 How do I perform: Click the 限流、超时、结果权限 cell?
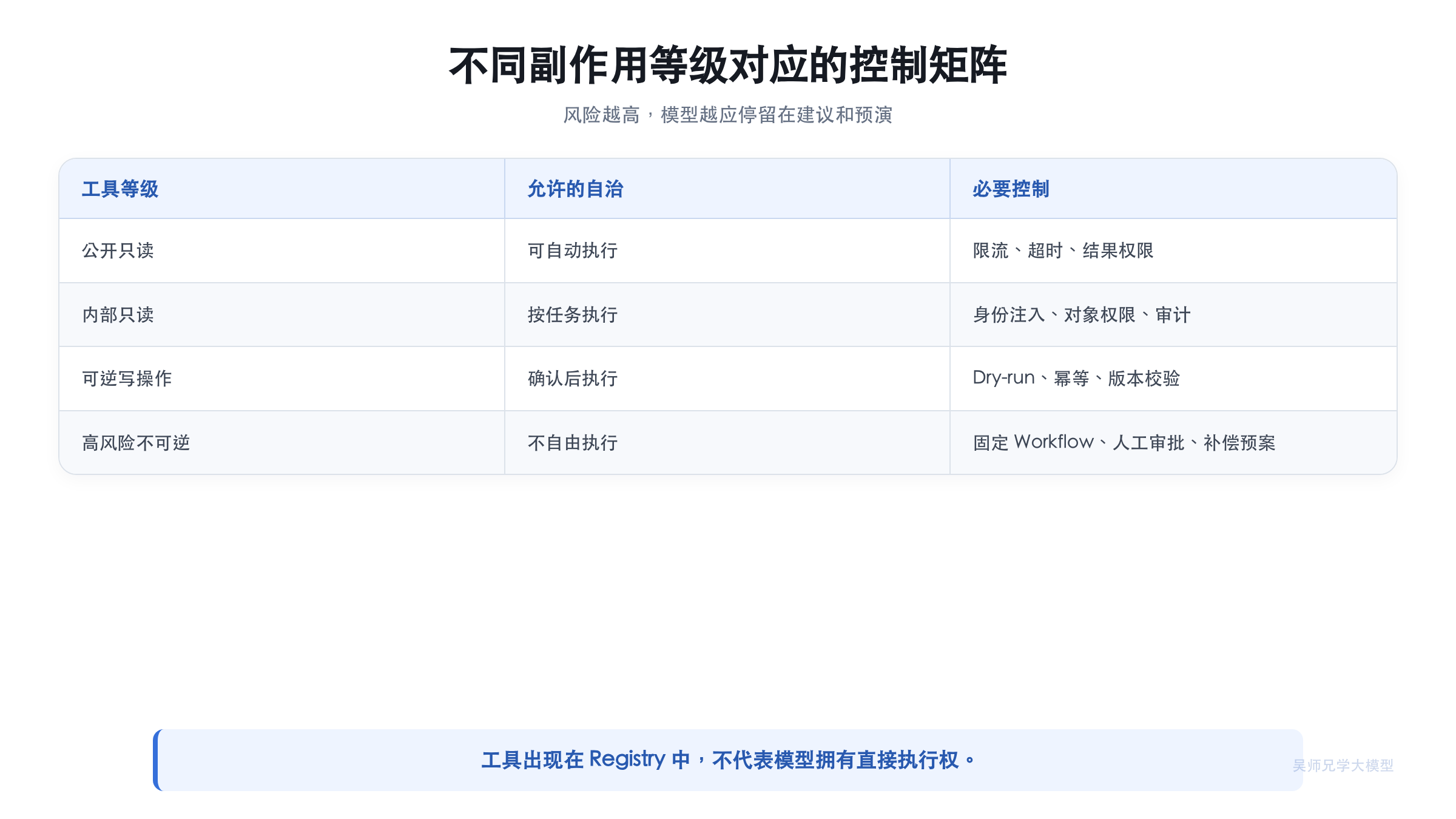pos(1173,251)
